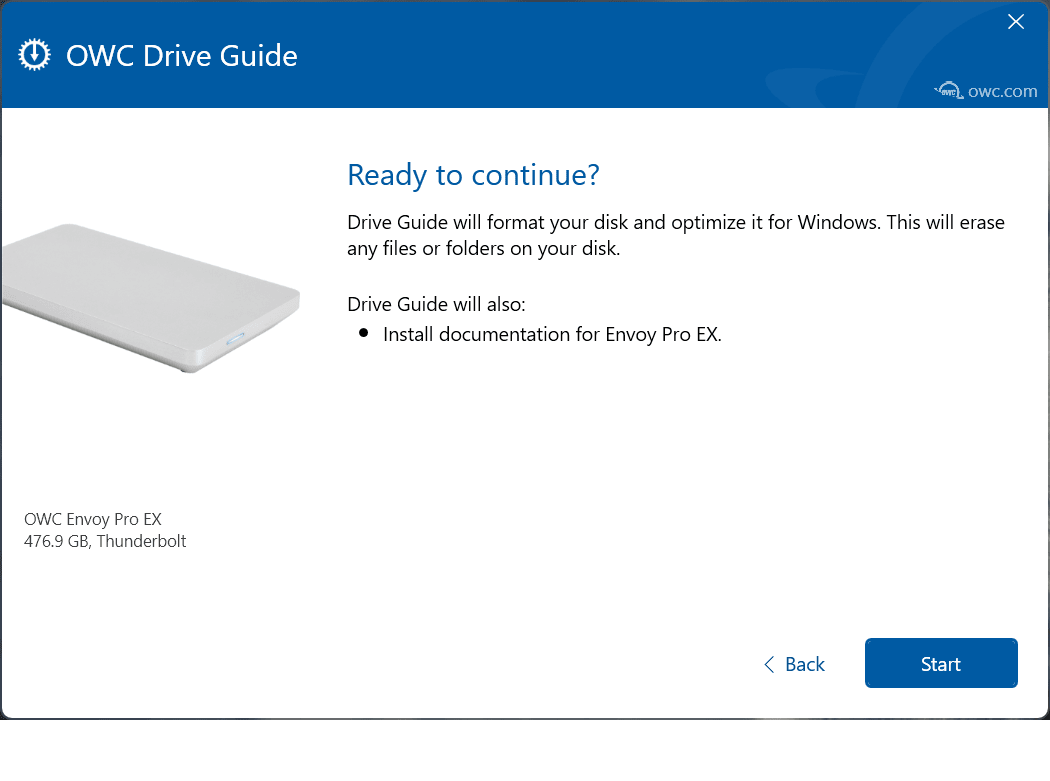Click the Ready to continue heading
The width and height of the screenshot is (1050, 781).
pos(473,175)
